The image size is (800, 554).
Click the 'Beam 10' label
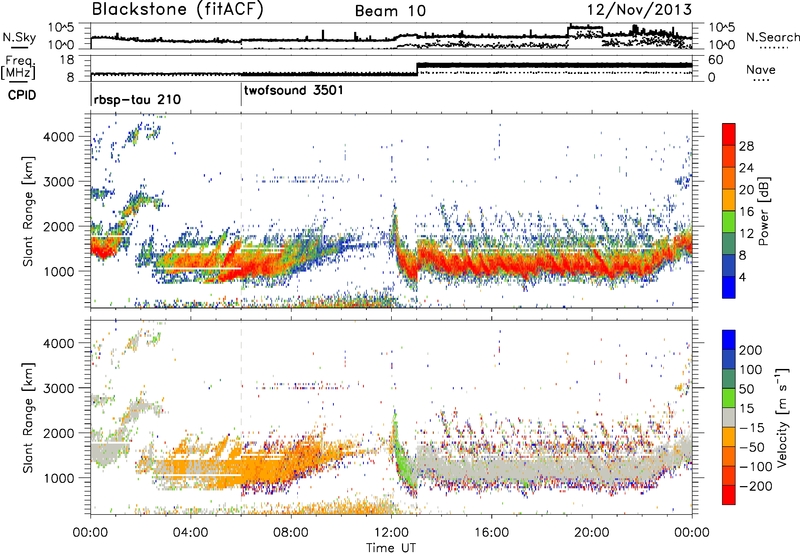pos(390,11)
